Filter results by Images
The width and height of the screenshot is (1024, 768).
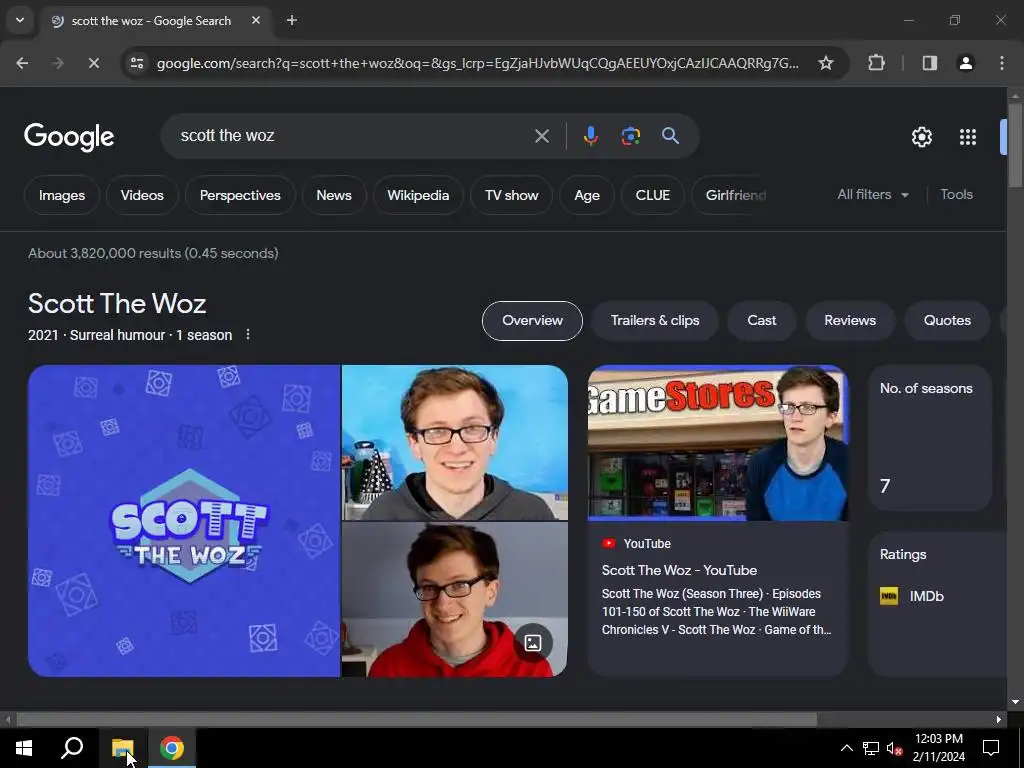tap(62, 195)
